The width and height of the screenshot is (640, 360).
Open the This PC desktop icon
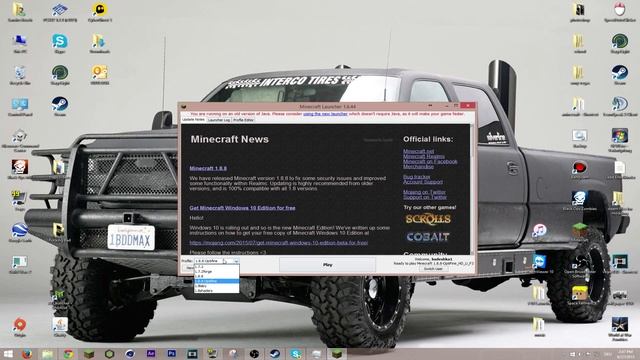click(20, 43)
